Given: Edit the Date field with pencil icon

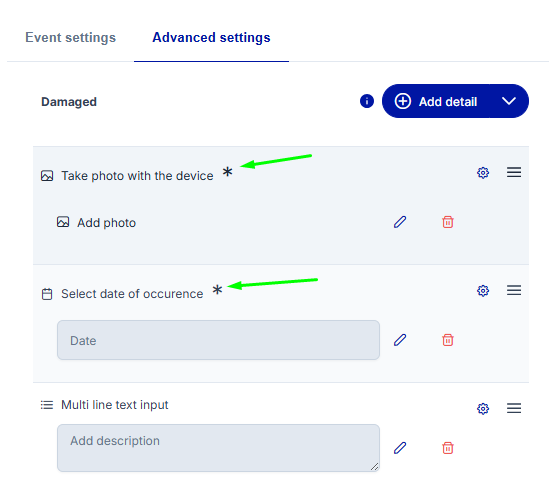Looking at the screenshot, I should (400, 340).
